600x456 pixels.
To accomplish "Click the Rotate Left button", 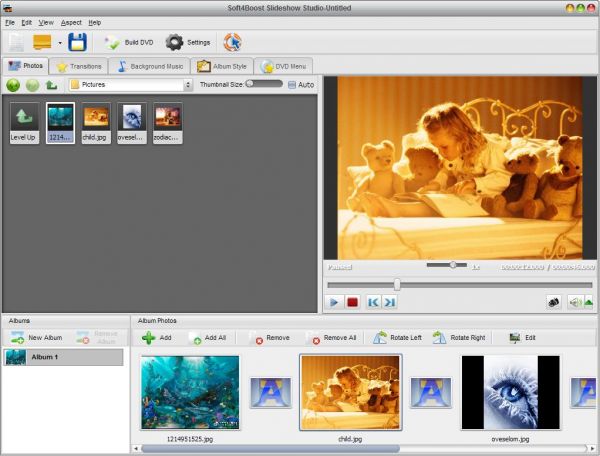I will tap(398, 338).
